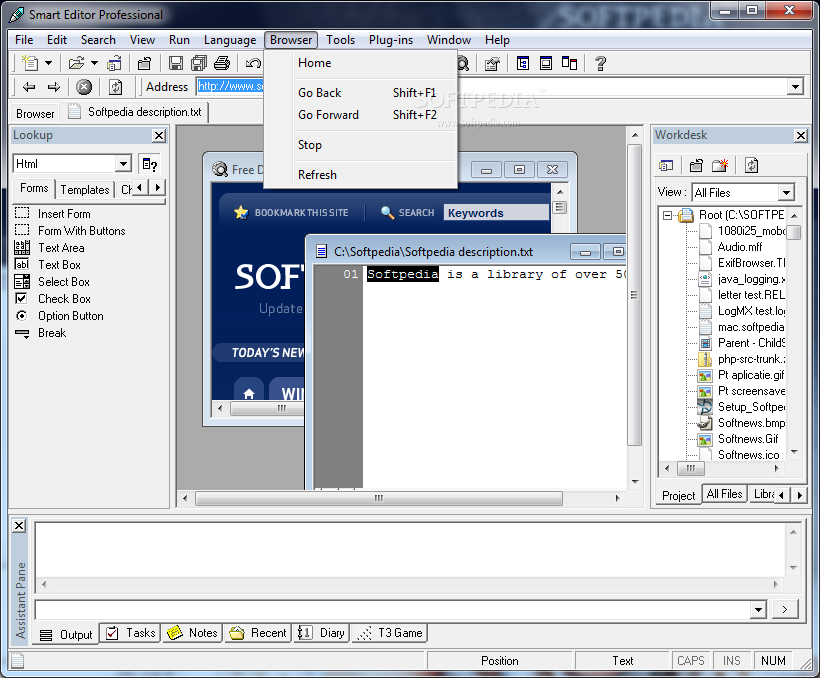Select Pt aplicatie.gif in file tree
820x678 pixels.
(x=751, y=375)
